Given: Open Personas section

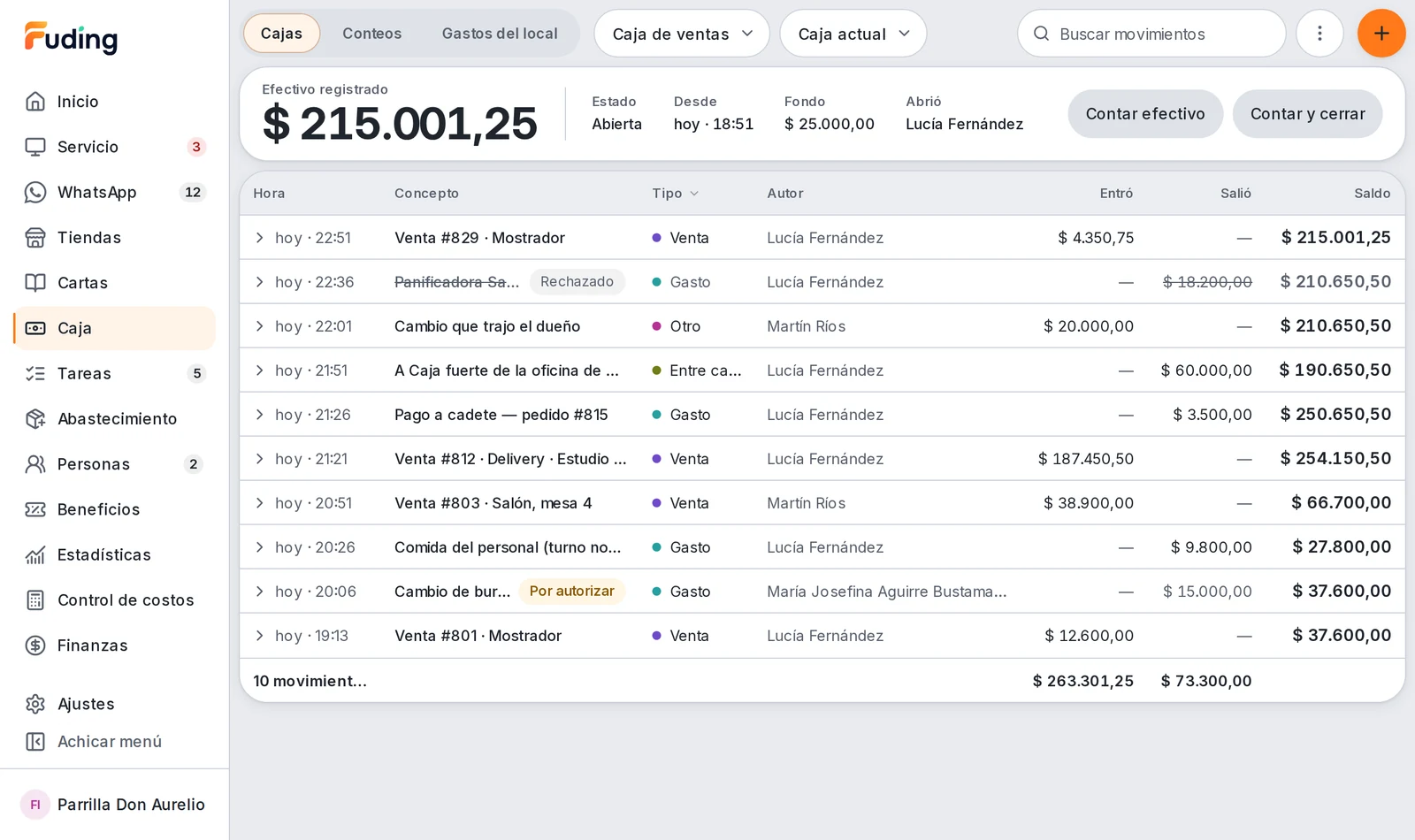Looking at the screenshot, I should click(115, 464).
